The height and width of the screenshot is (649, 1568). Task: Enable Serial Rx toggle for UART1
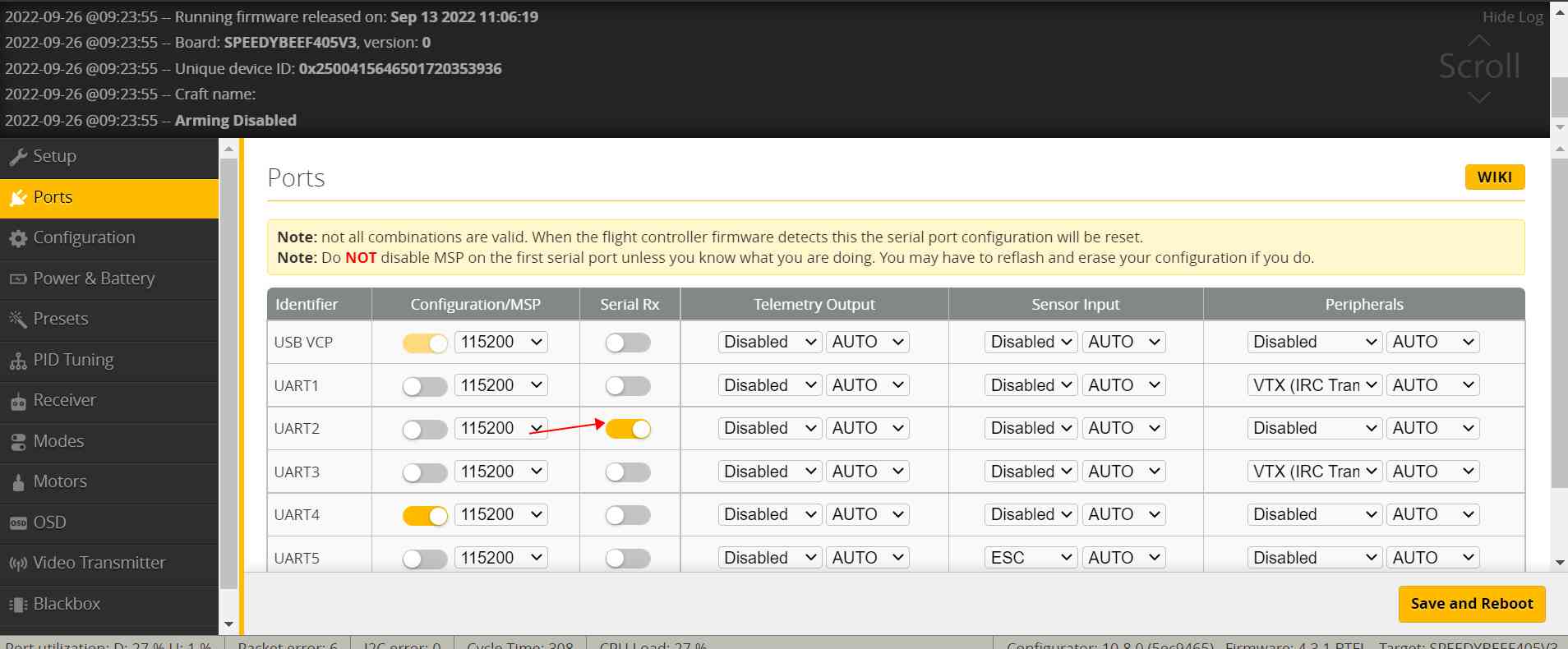[x=628, y=386]
